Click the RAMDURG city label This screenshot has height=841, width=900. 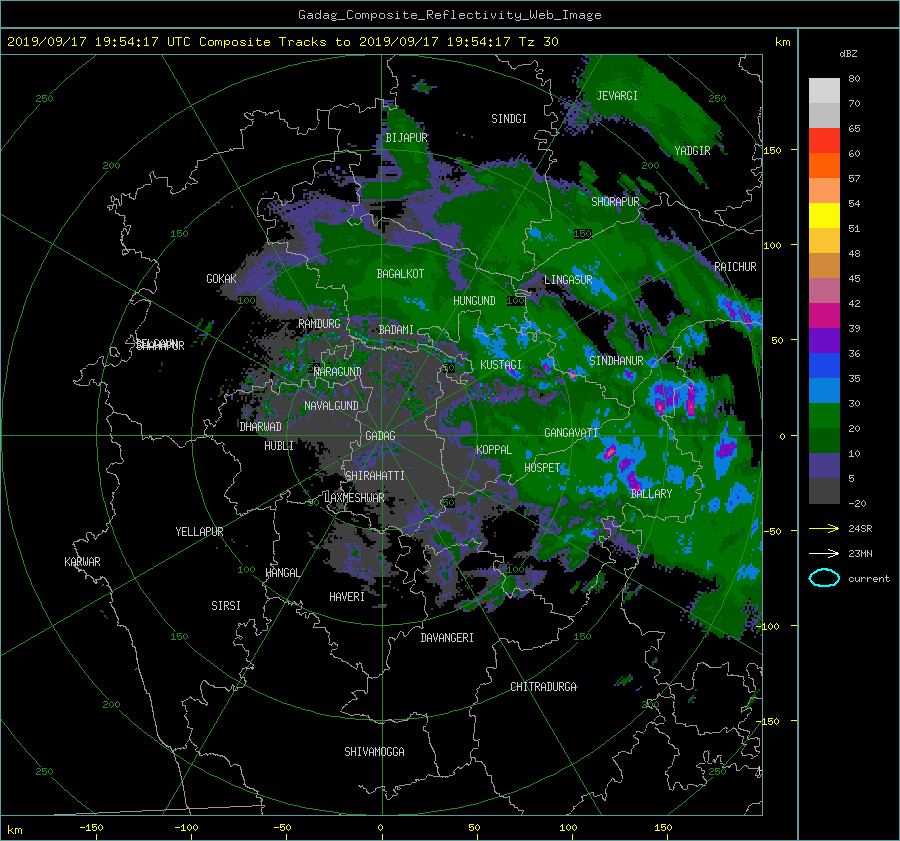(x=319, y=324)
